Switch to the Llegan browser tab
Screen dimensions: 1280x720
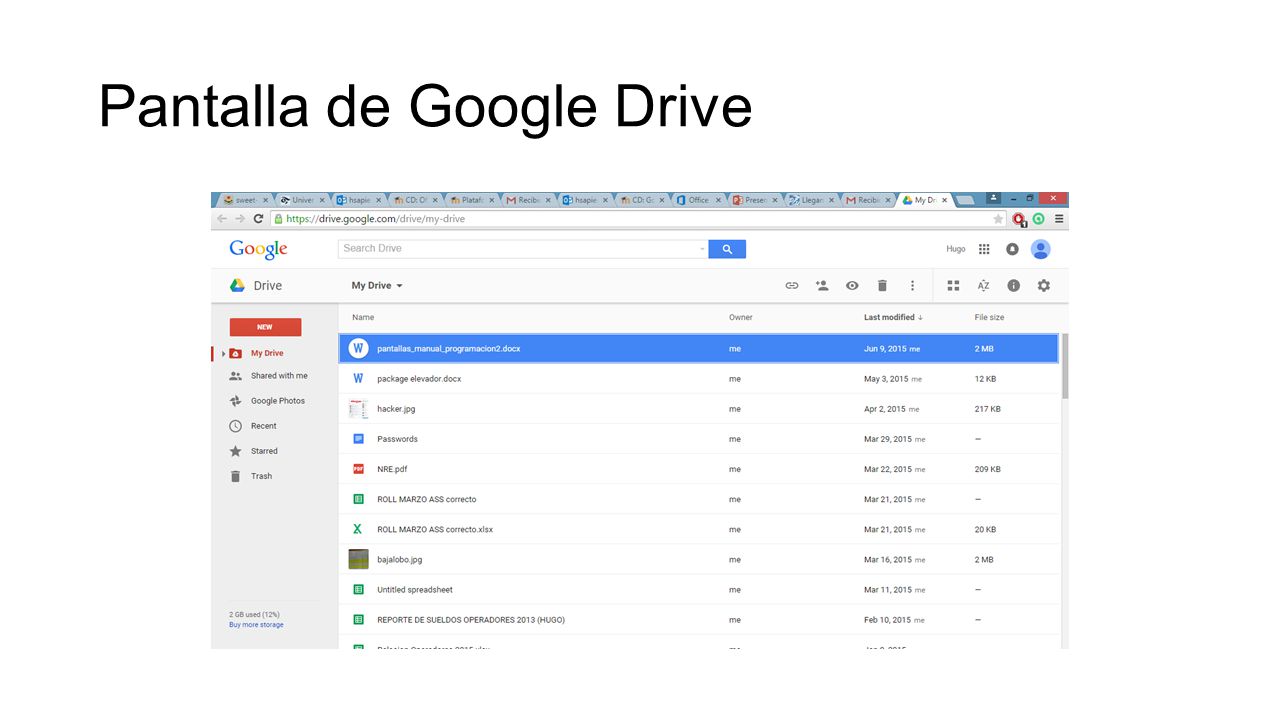(811, 200)
